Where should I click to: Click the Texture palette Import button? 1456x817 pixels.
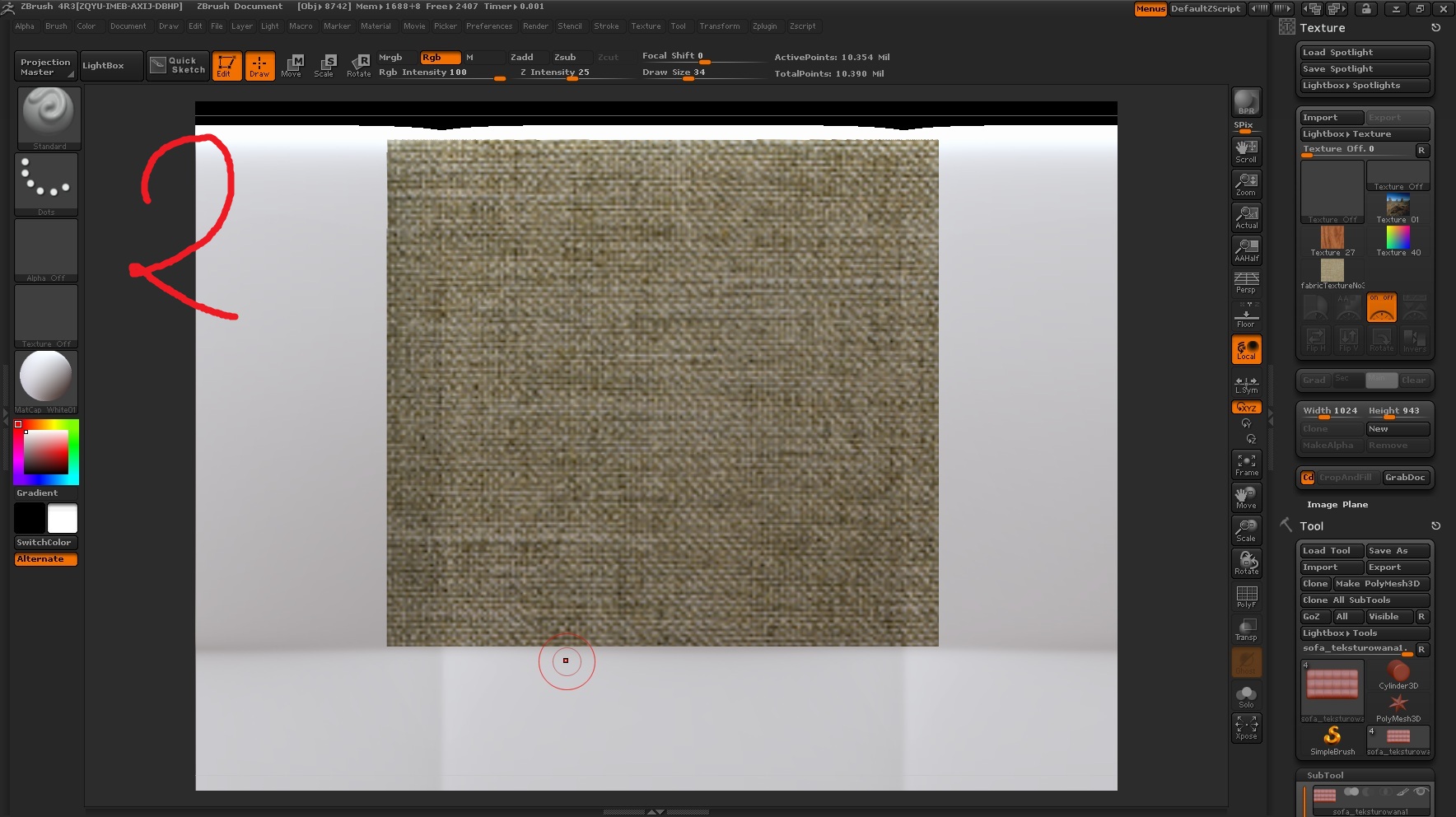1332,118
